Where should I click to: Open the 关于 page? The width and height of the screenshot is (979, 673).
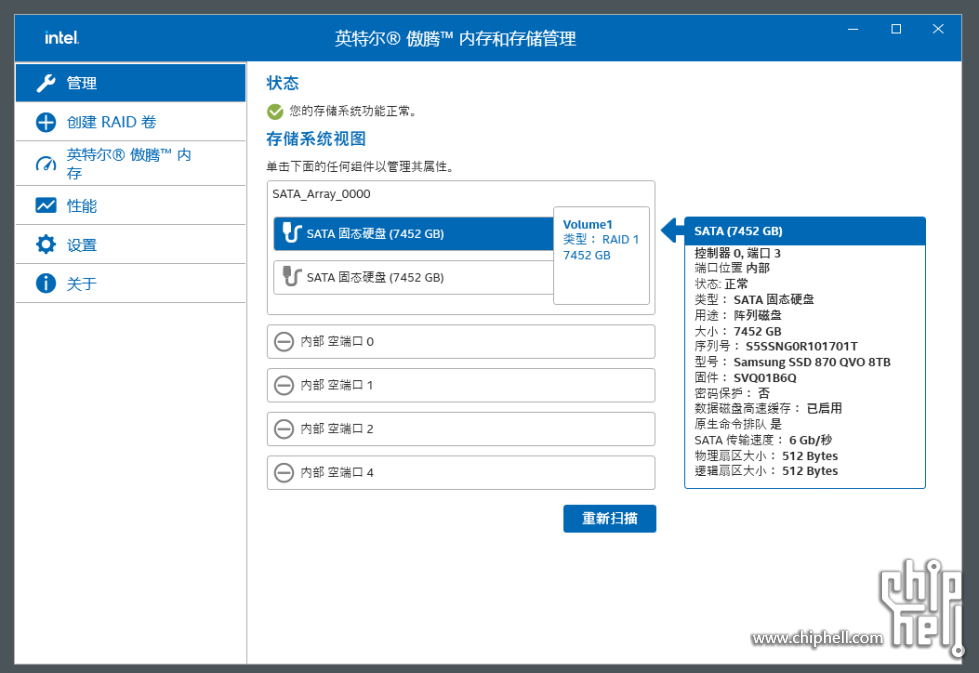click(130, 283)
